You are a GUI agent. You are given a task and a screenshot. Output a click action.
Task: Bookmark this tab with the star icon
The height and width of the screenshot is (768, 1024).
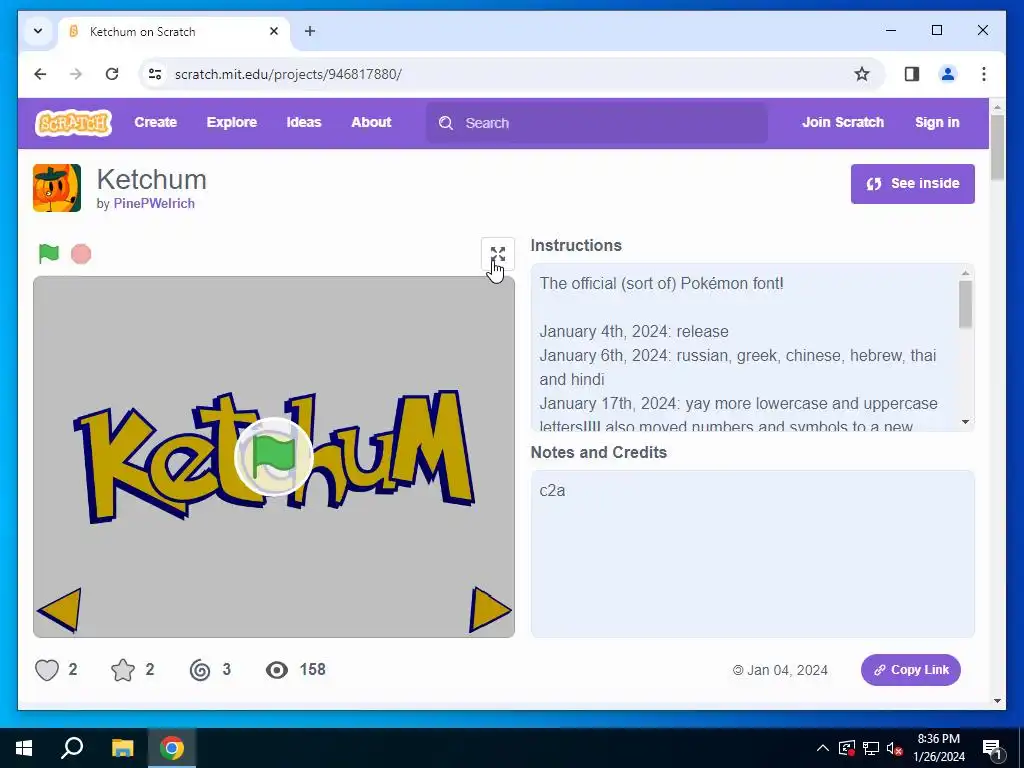click(862, 74)
